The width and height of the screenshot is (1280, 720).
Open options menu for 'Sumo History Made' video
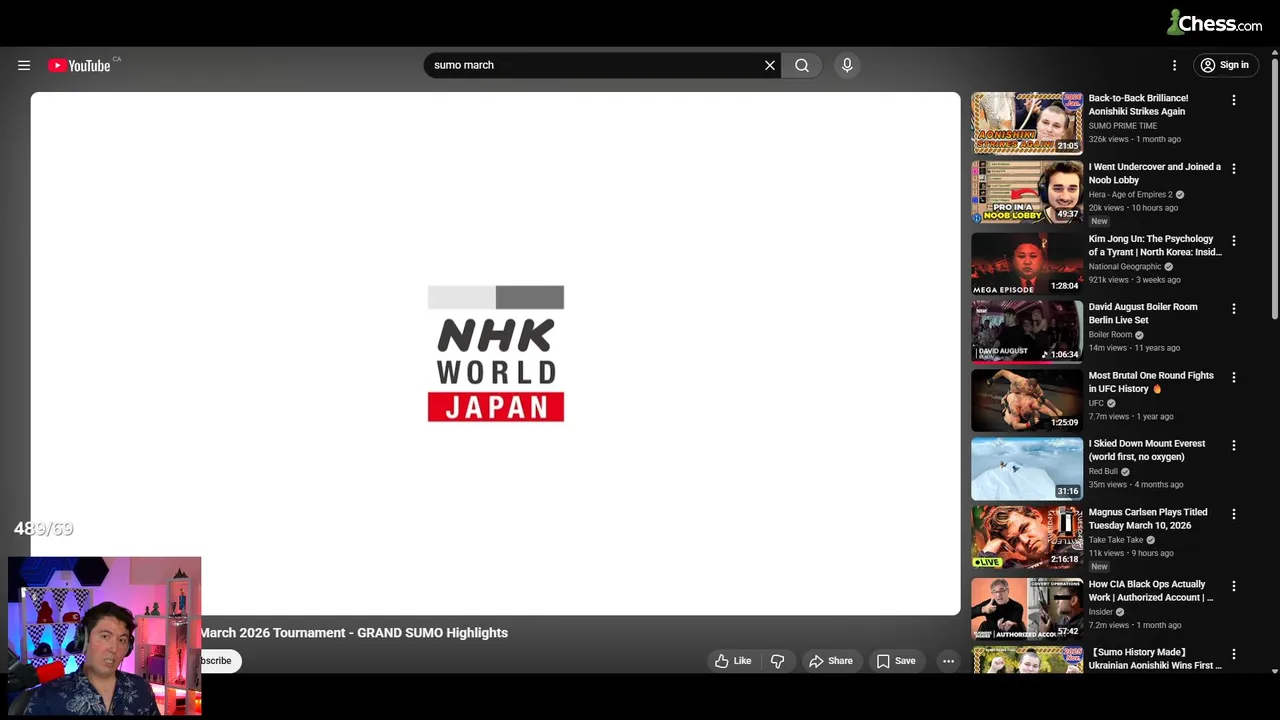1234,654
